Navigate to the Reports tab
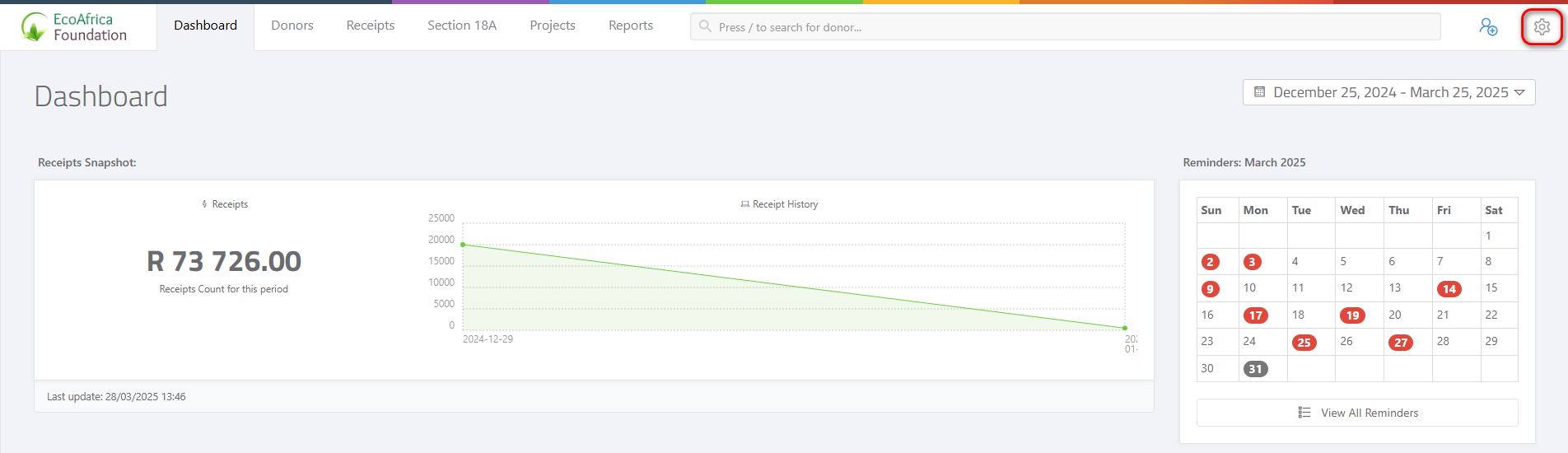 631,26
